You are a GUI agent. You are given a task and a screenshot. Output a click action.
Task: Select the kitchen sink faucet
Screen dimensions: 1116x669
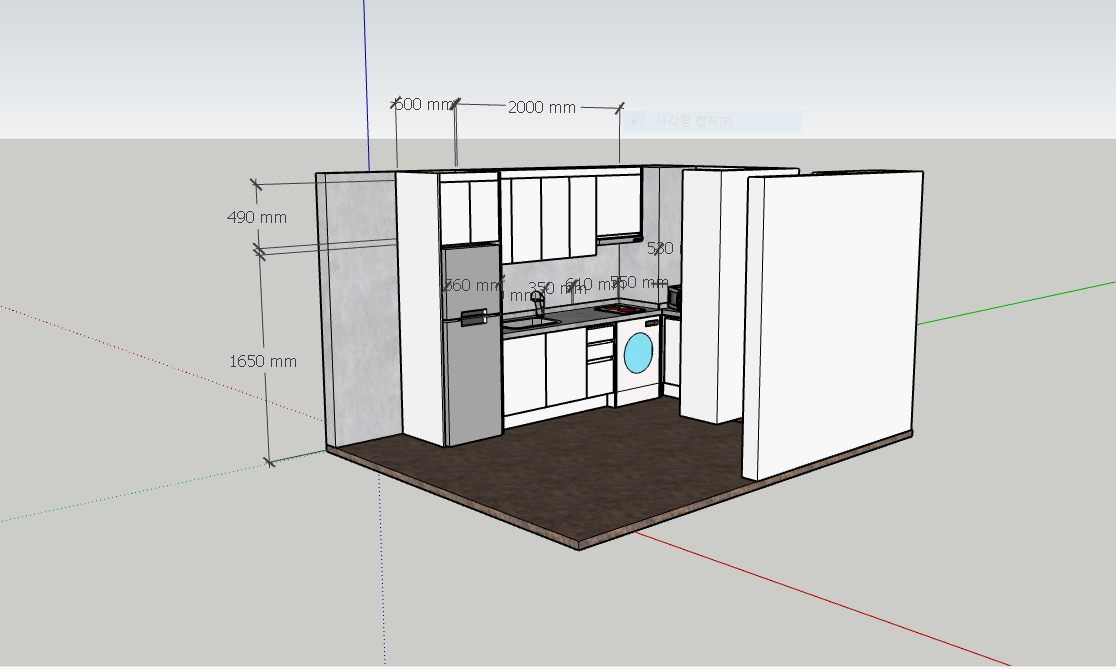(538, 305)
